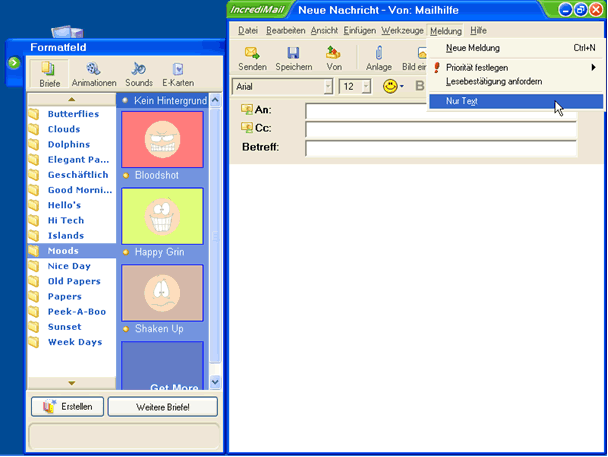Open the E-Karten tab in Formatfeld
The height and width of the screenshot is (457, 608).
coord(178,74)
